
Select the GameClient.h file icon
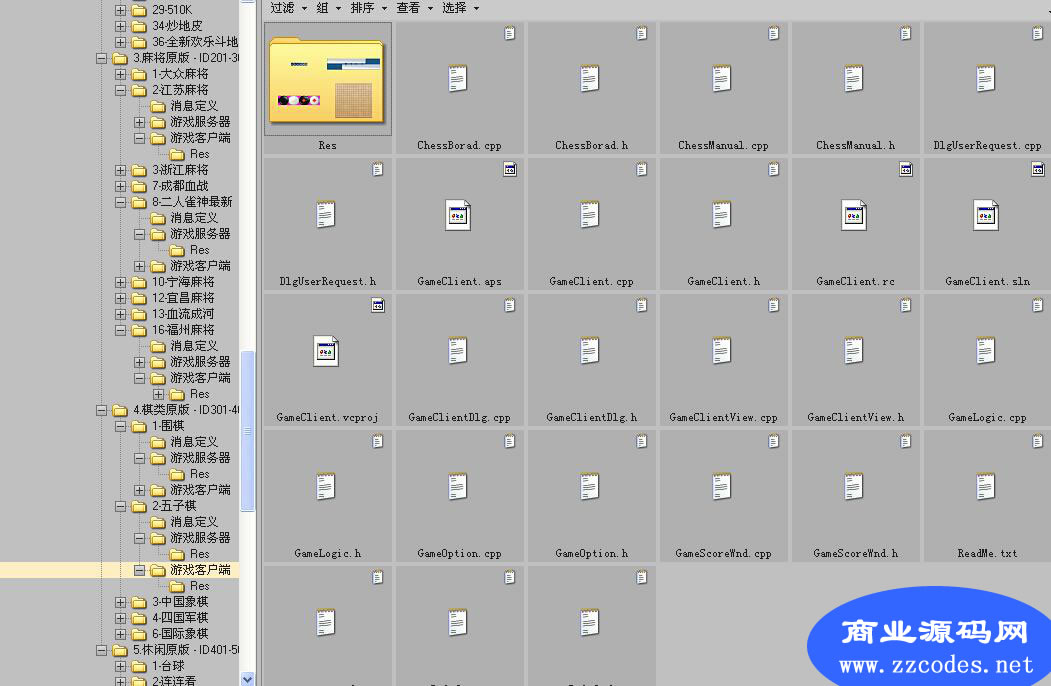(x=721, y=215)
